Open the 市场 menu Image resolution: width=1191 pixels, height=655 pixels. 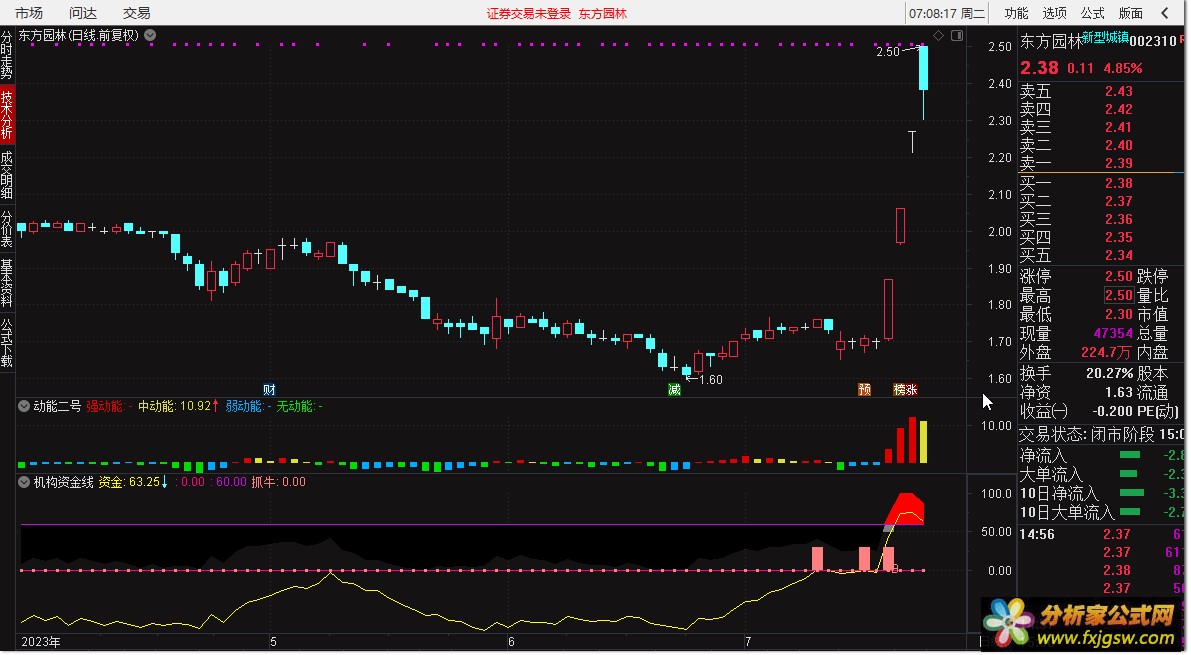(x=29, y=13)
